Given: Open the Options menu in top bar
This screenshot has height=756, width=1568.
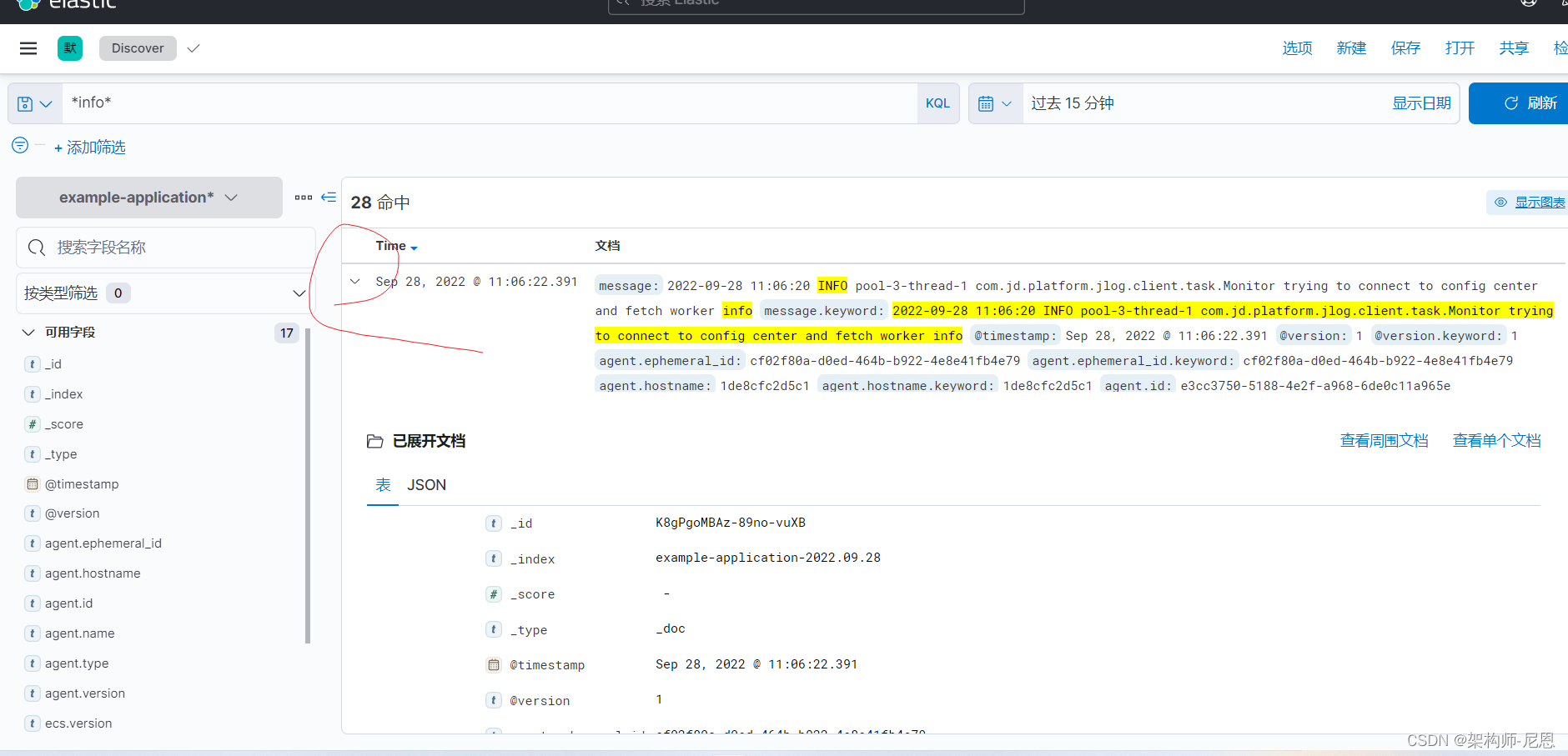Looking at the screenshot, I should click(x=1297, y=48).
